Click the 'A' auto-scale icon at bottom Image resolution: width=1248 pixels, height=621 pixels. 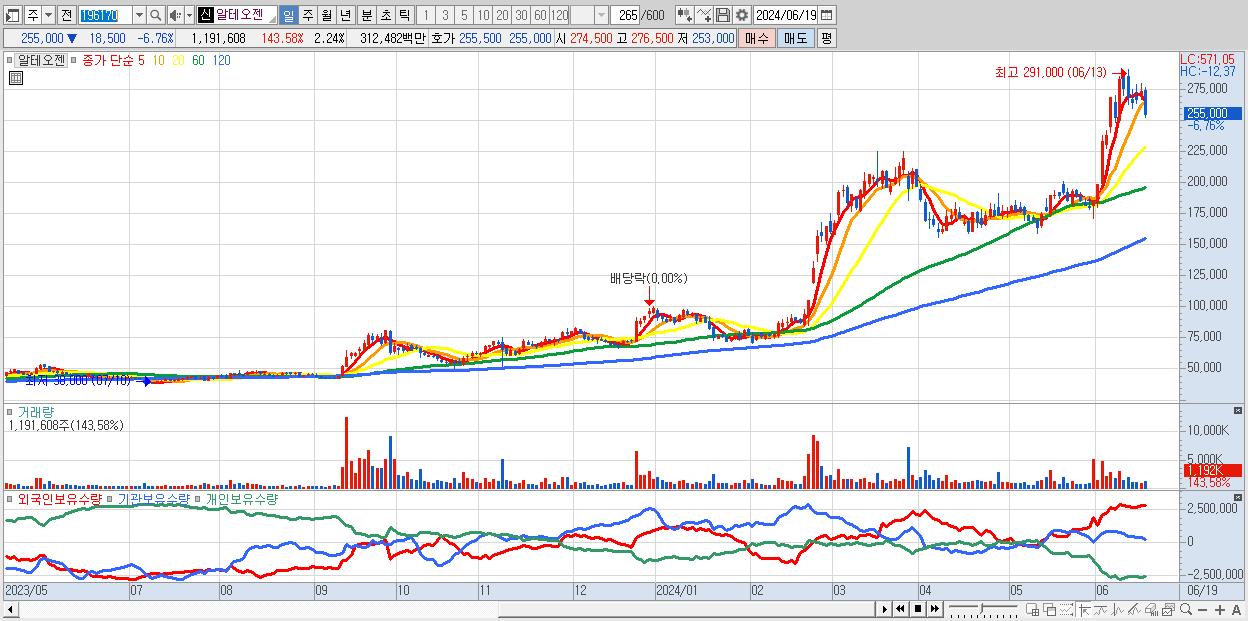coord(1236,609)
